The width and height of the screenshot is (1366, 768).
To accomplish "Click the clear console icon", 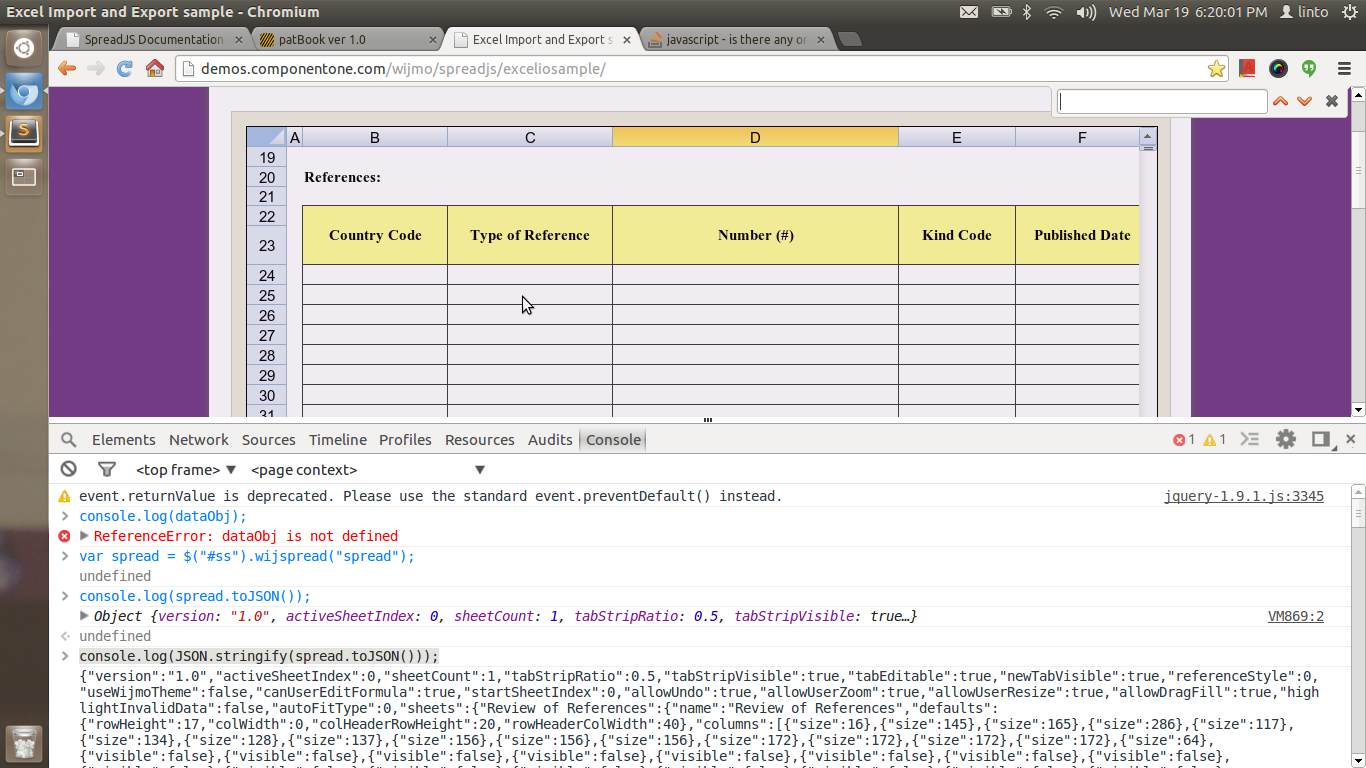I will click(68, 469).
